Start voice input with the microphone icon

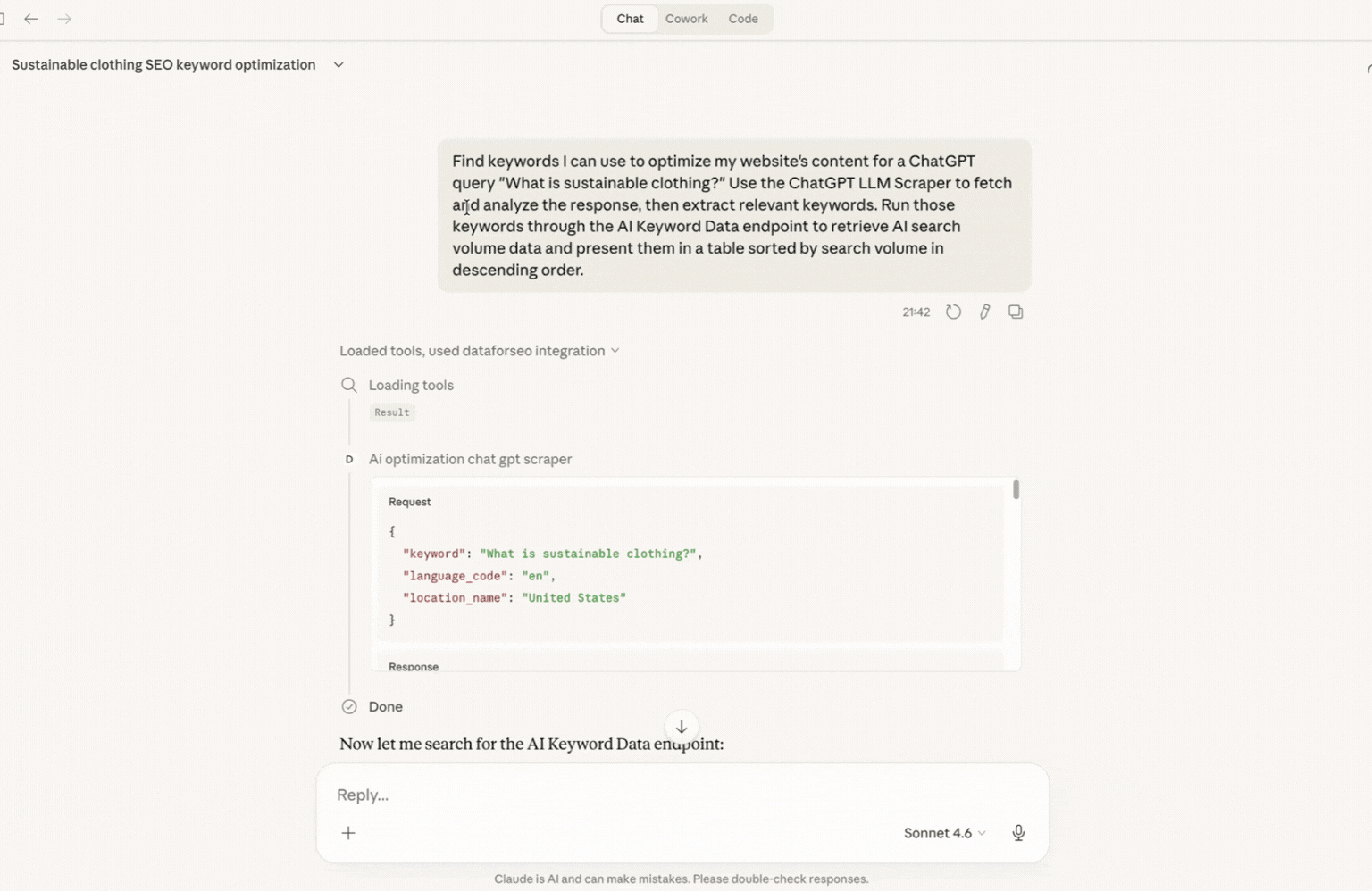(1018, 833)
